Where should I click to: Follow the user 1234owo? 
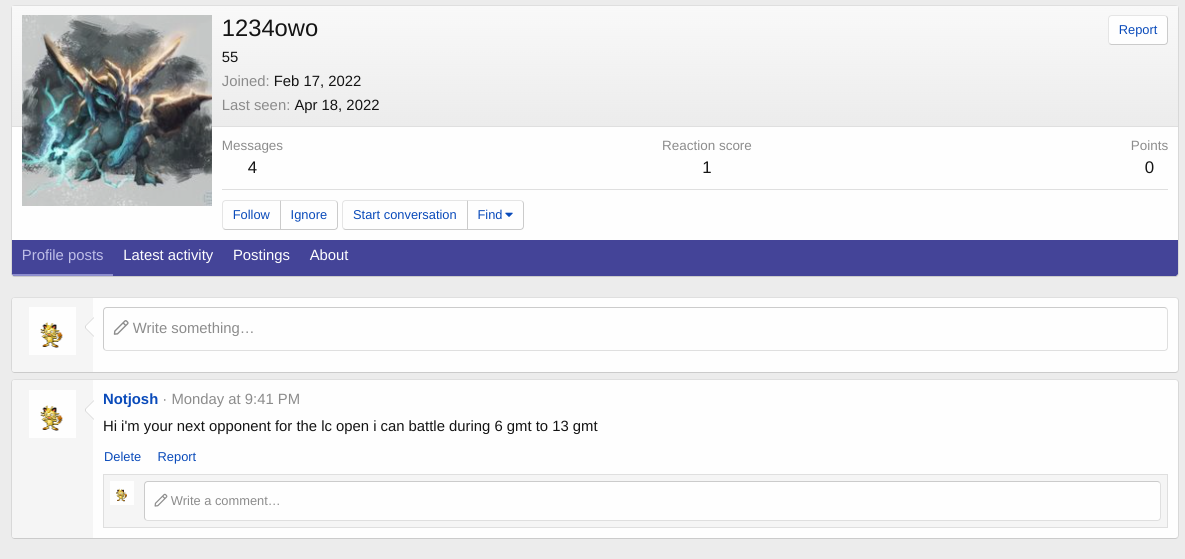(251, 215)
